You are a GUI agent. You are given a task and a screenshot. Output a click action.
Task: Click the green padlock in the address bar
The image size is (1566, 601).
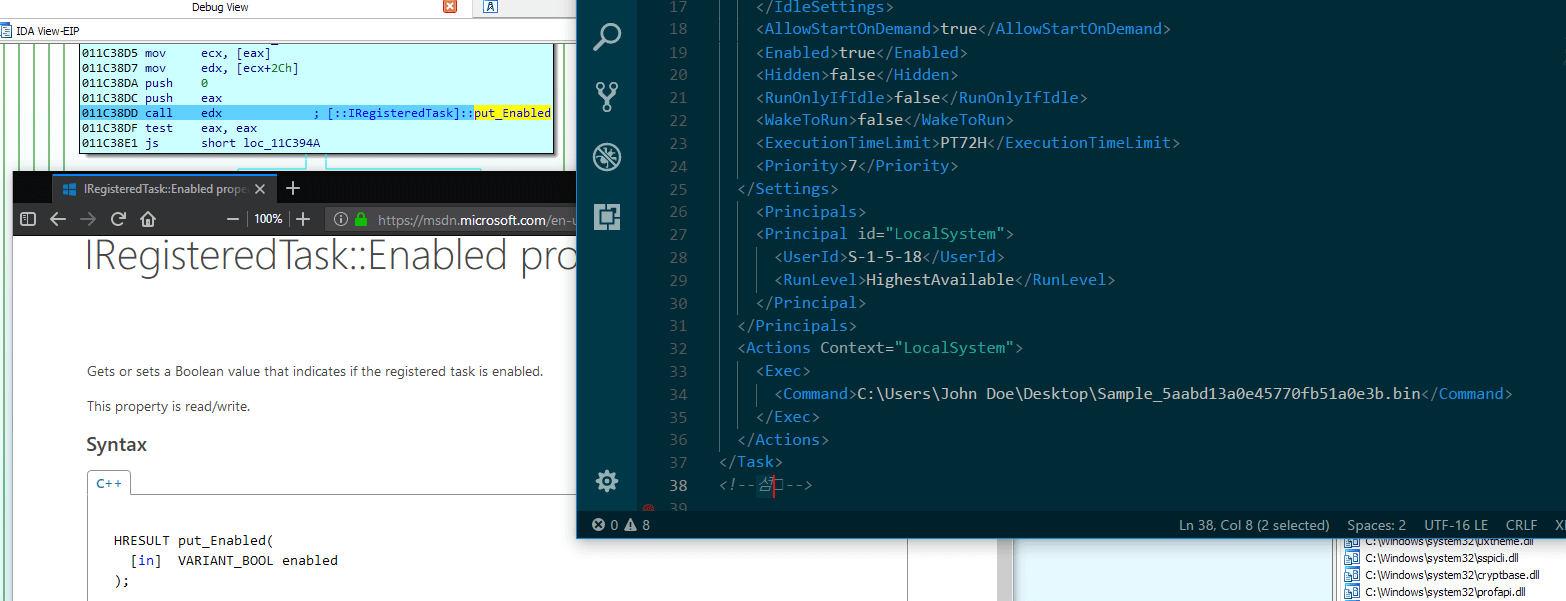(x=361, y=219)
